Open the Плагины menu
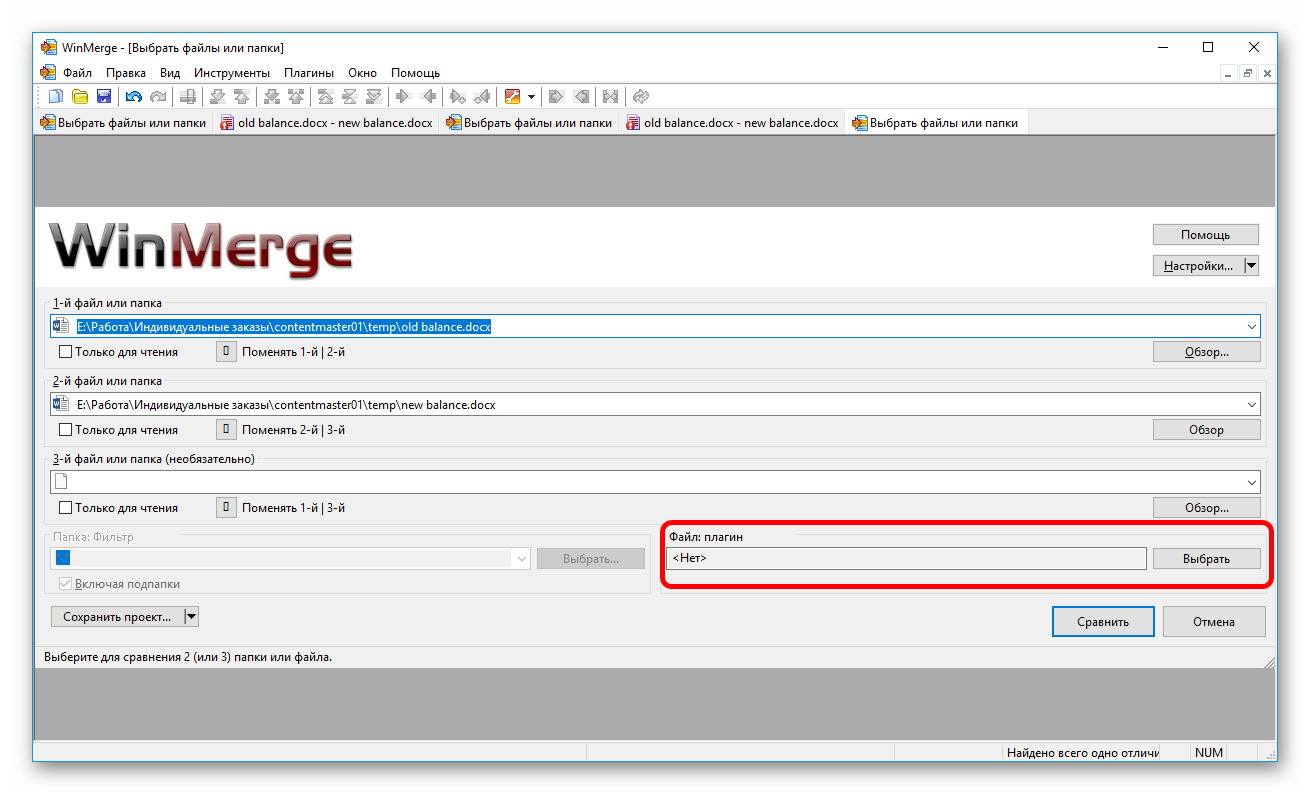 click(309, 73)
